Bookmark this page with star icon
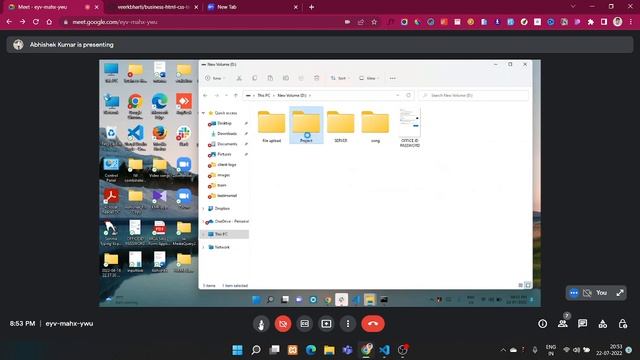640x360 pixels. [374, 22]
